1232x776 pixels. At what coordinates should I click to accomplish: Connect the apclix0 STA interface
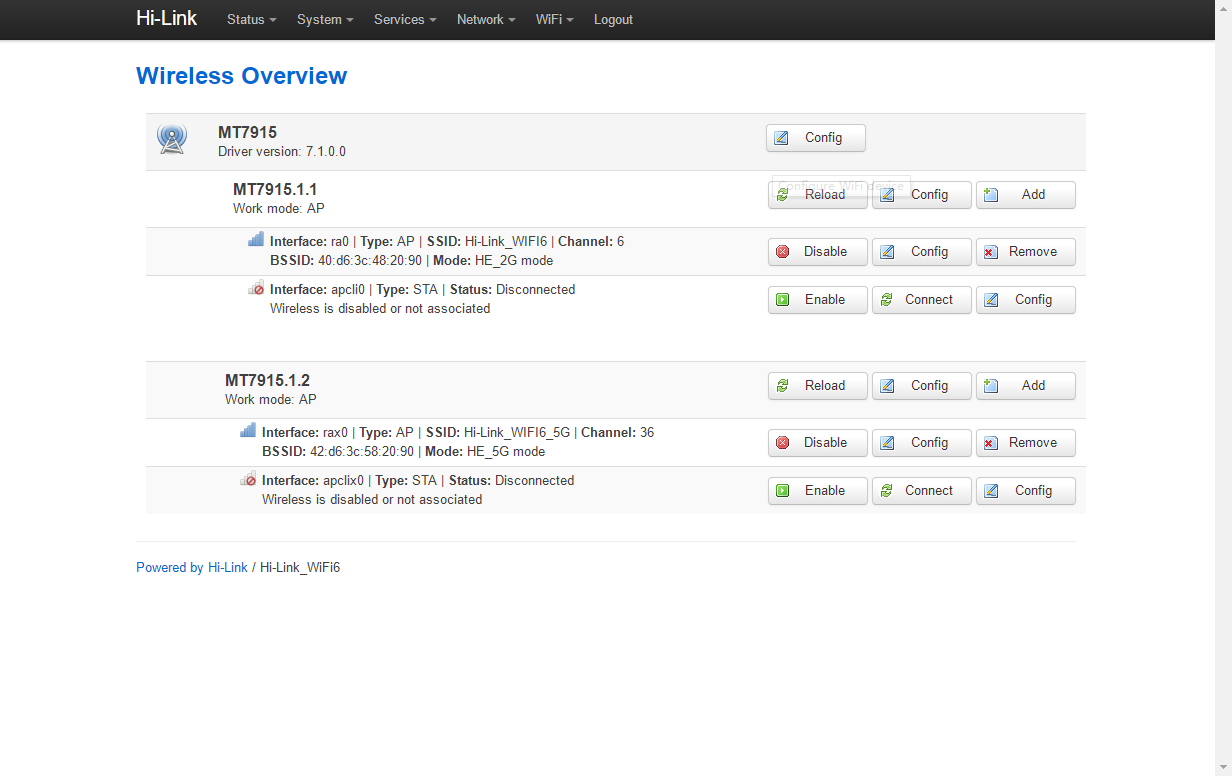coord(921,491)
